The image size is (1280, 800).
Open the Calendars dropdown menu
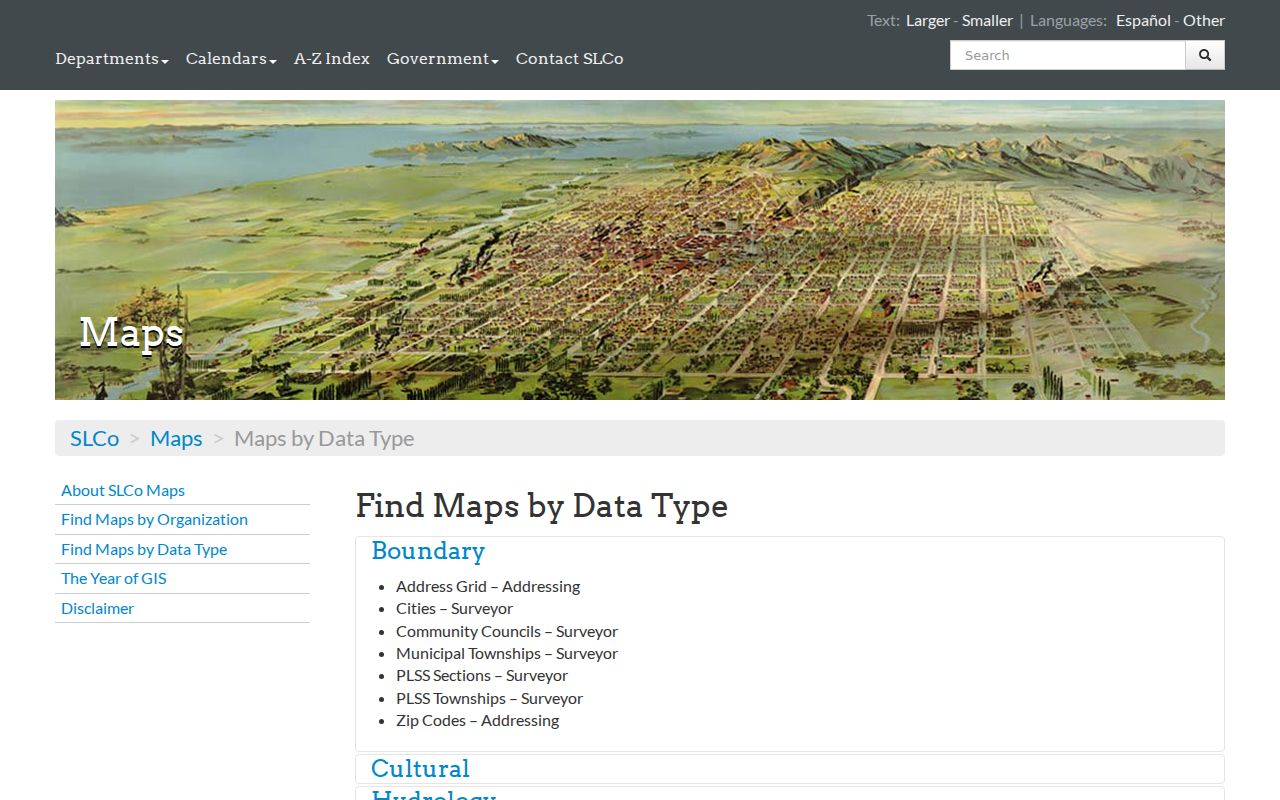[x=231, y=59]
